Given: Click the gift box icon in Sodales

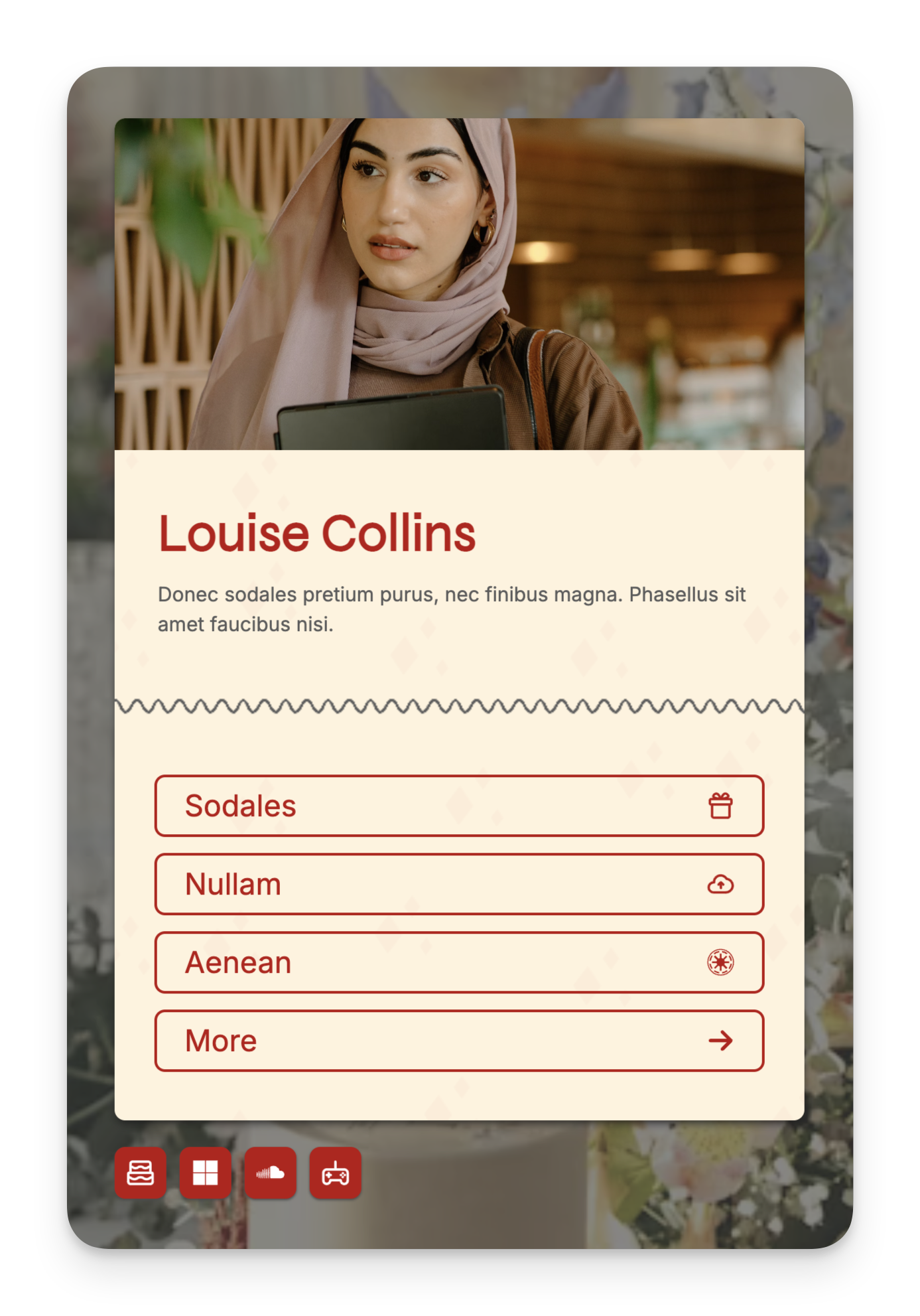Looking at the screenshot, I should tap(720, 806).
